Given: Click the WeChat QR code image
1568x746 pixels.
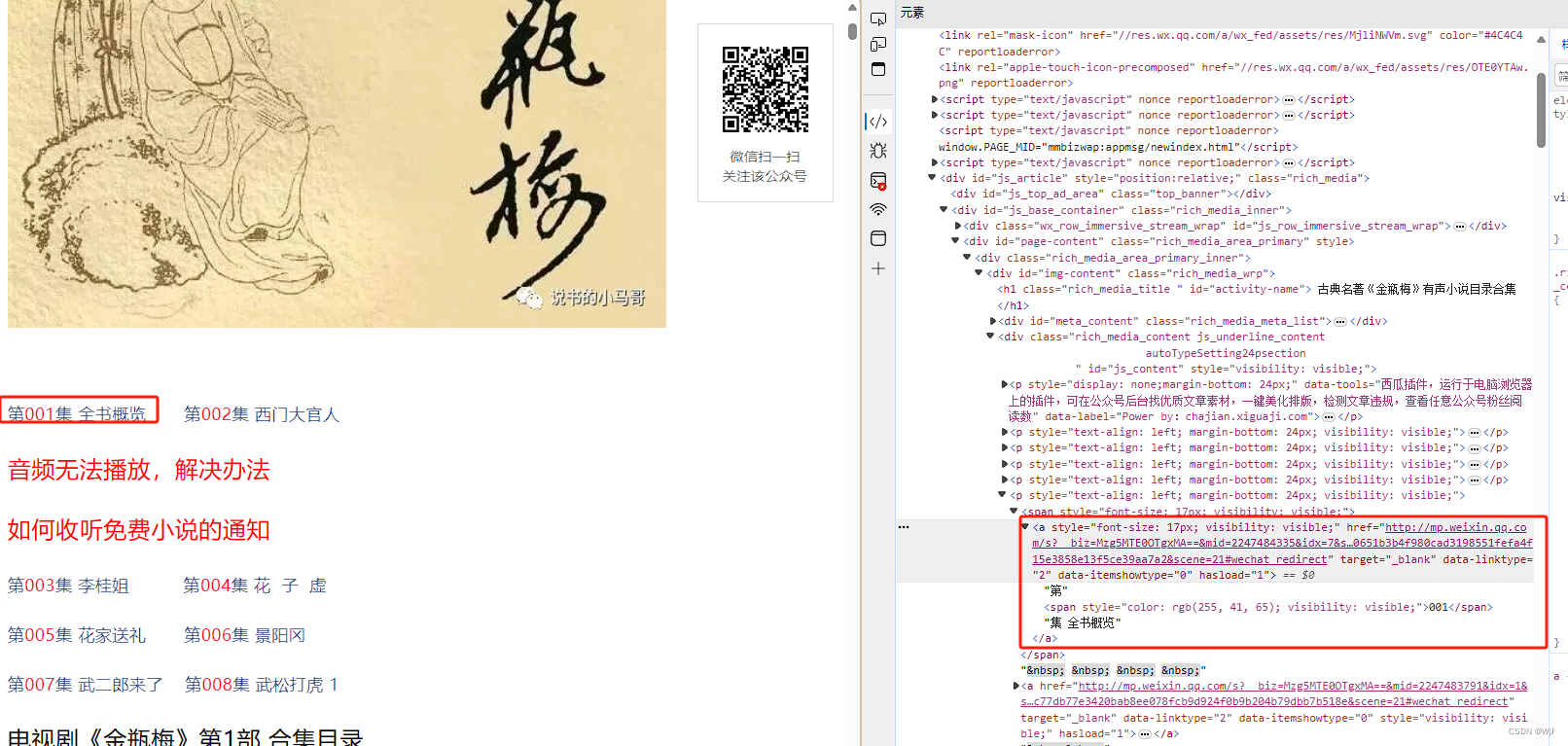Looking at the screenshot, I should tap(766, 89).
